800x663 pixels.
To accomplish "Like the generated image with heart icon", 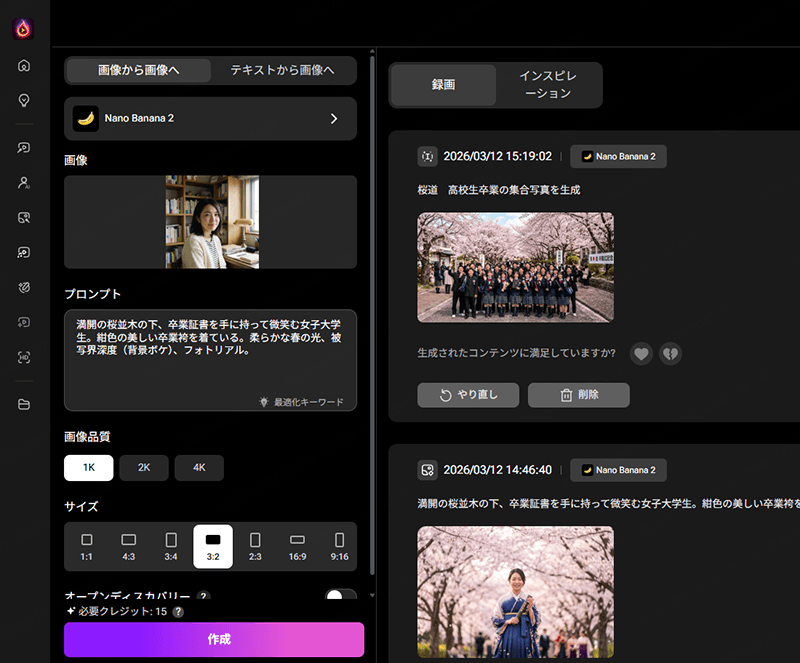I will 641,354.
